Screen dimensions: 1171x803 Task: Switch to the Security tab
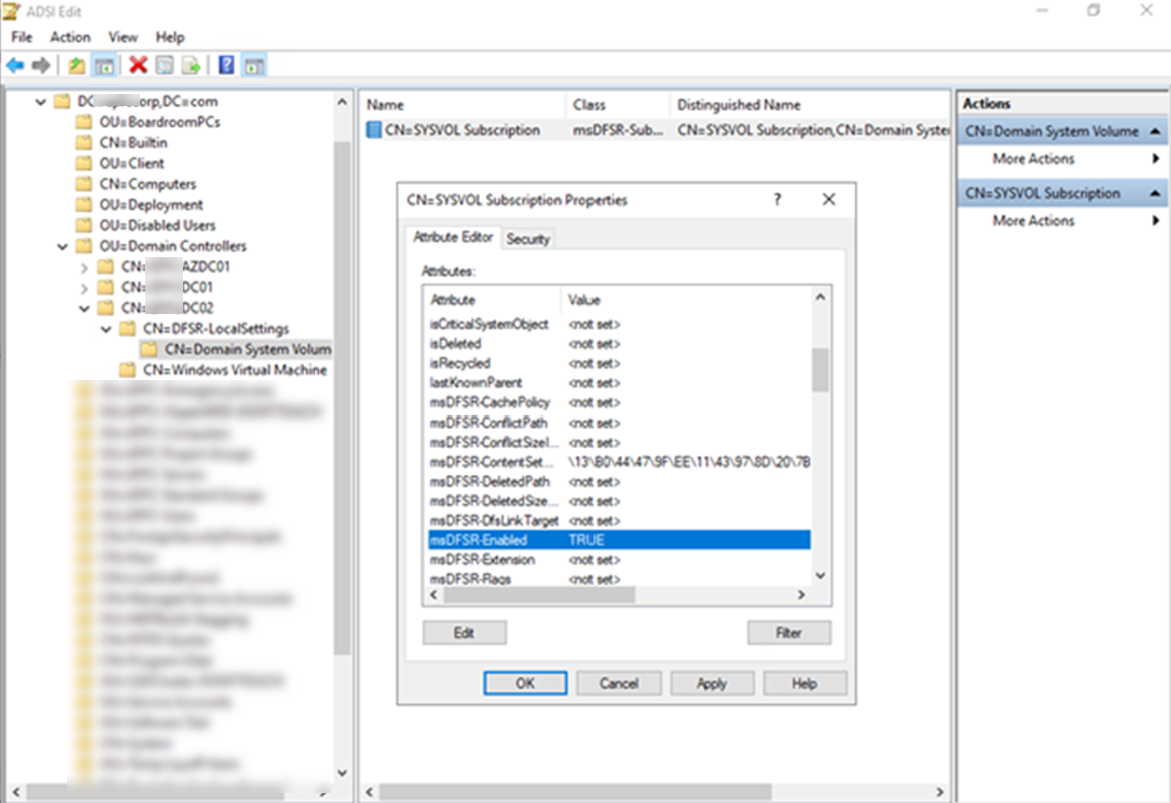point(527,239)
